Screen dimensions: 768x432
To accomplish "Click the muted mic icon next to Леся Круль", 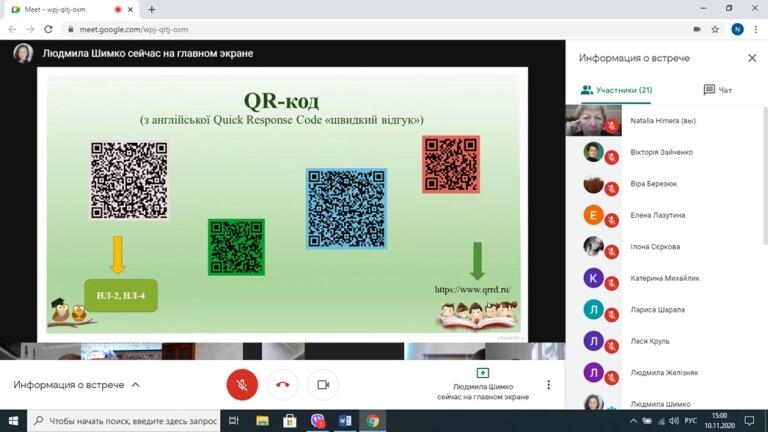I will pyautogui.click(x=611, y=346).
